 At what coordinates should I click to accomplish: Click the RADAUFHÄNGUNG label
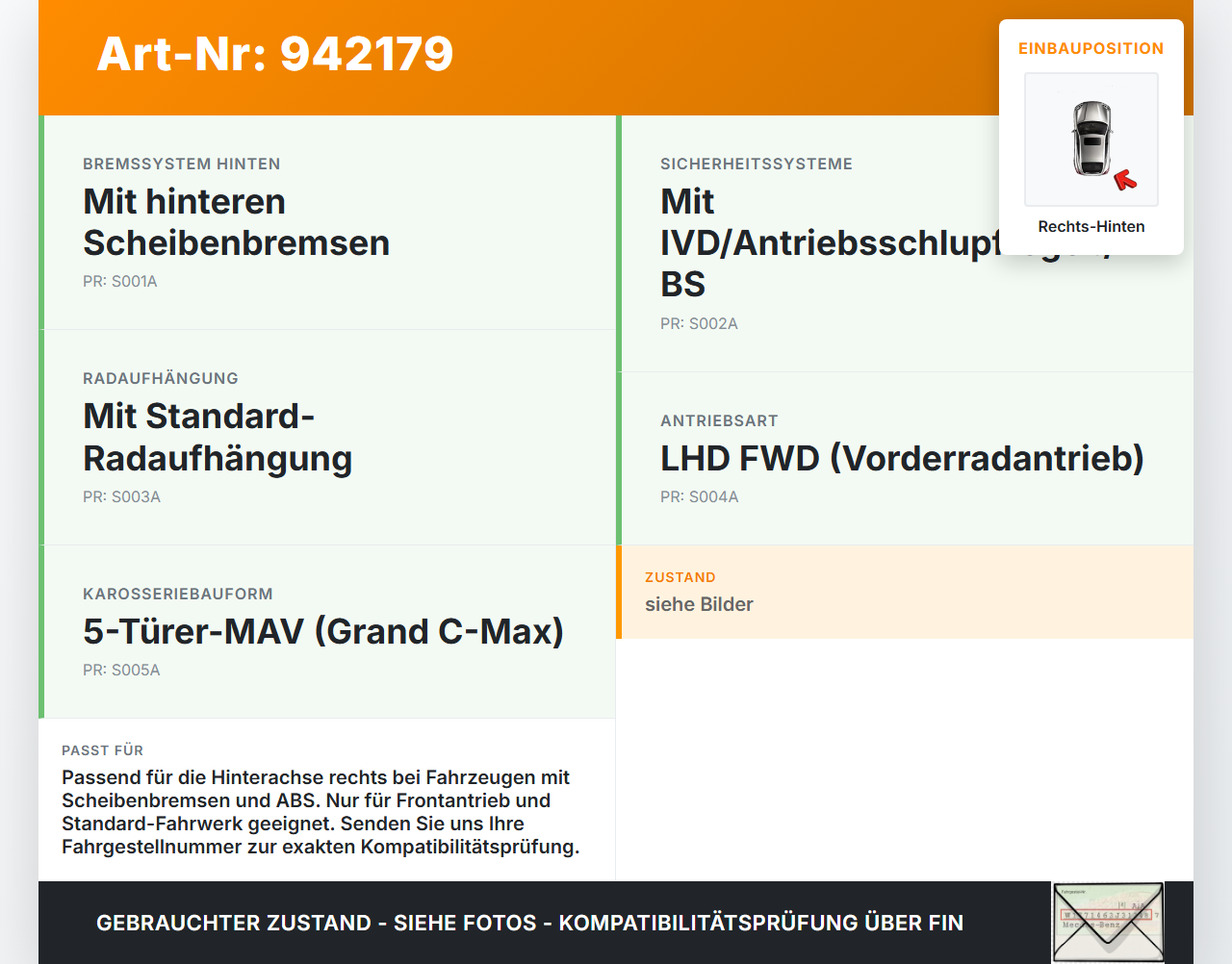tap(161, 379)
